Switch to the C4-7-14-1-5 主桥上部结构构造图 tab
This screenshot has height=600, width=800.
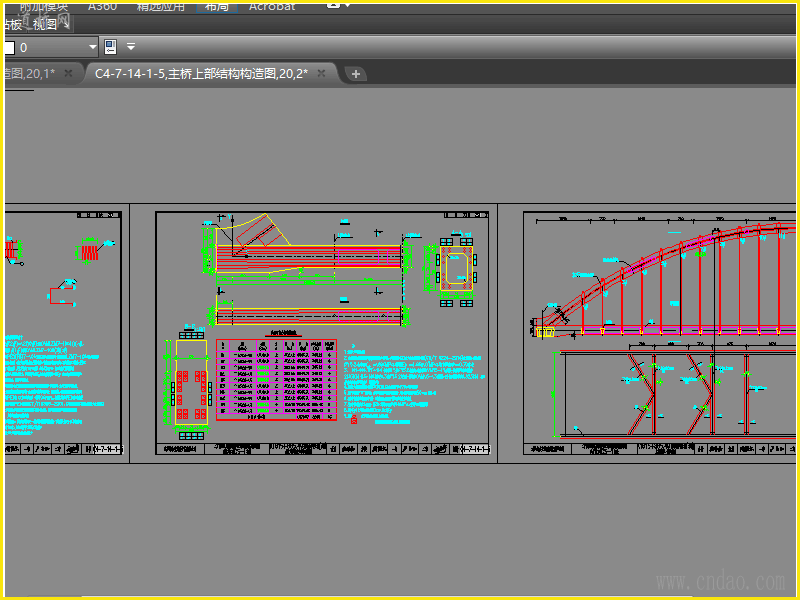(x=200, y=73)
